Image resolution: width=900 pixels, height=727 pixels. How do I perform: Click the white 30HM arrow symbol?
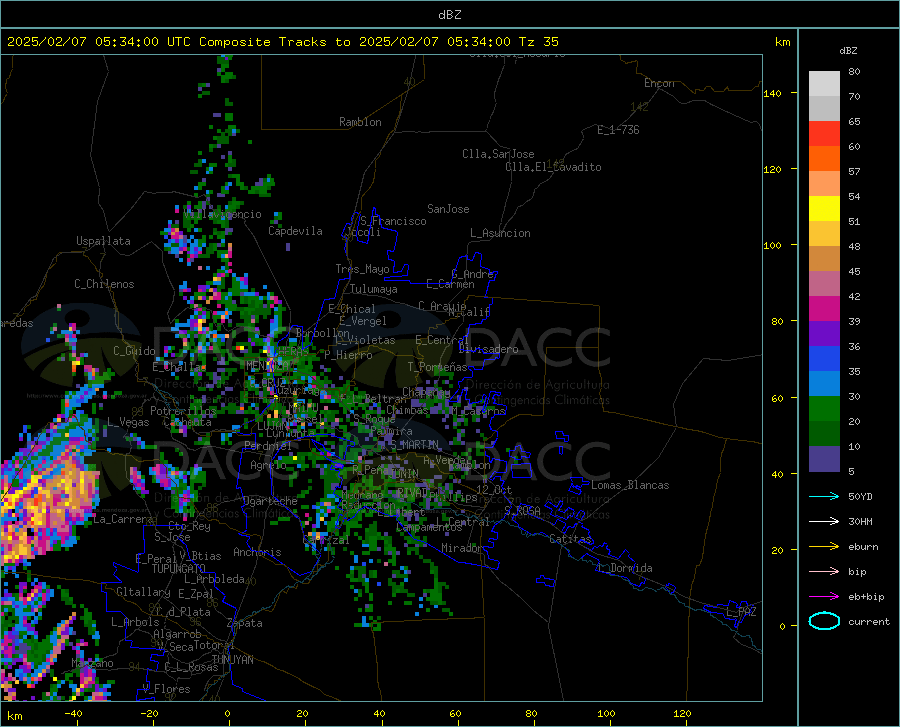click(x=824, y=522)
